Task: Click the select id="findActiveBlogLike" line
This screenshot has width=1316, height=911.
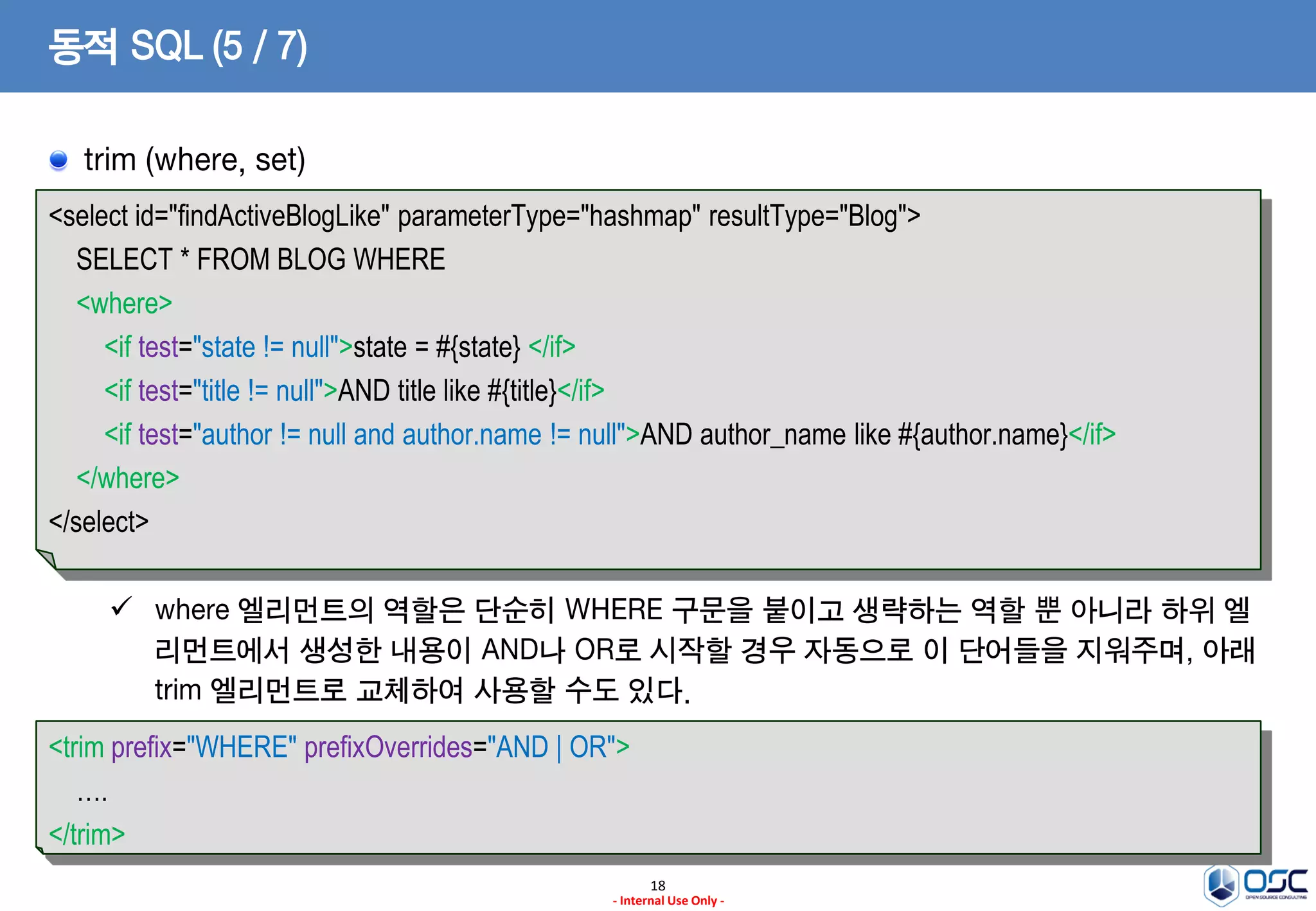Action: coord(485,216)
